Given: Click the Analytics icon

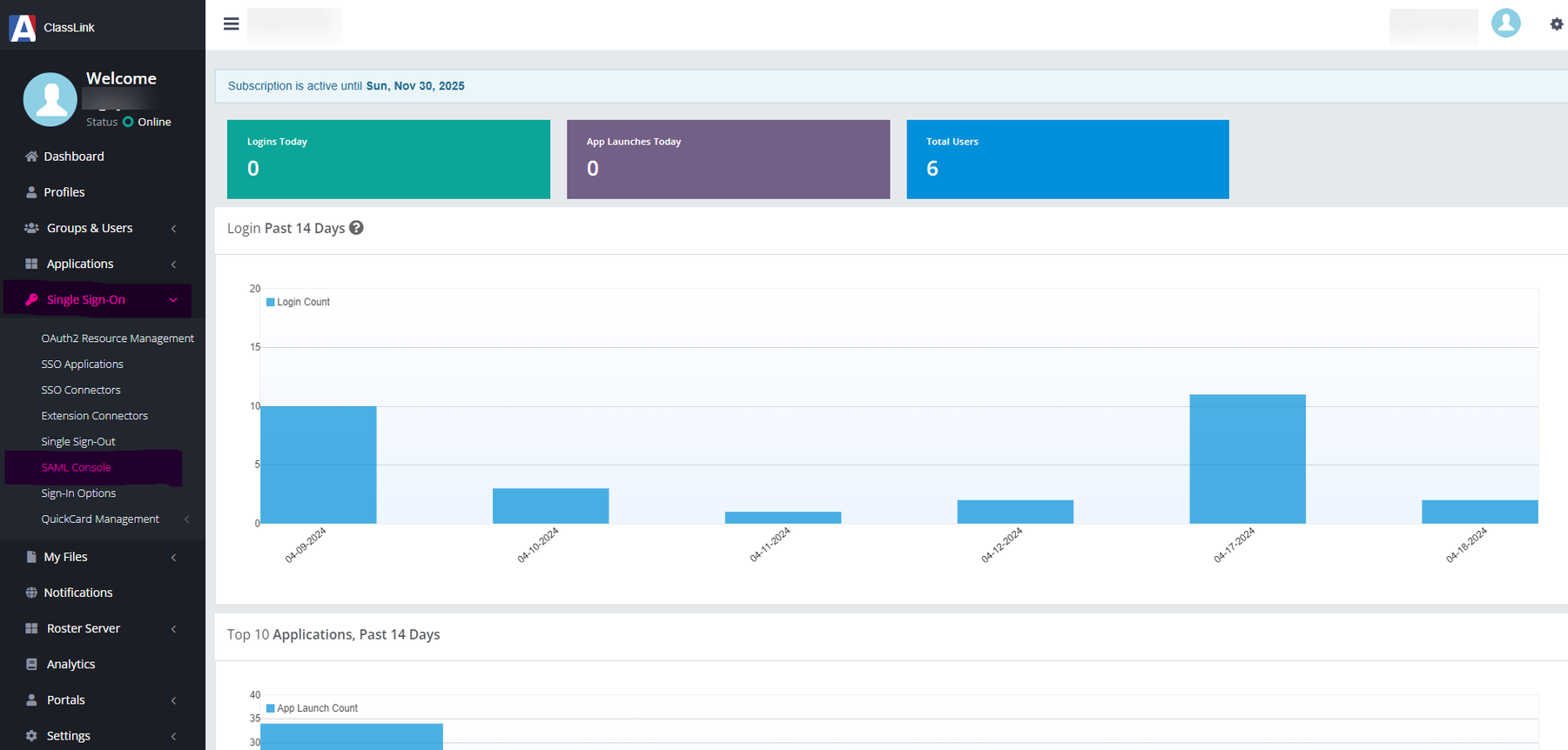Looking at the screenshot, I should coord(31,664).
